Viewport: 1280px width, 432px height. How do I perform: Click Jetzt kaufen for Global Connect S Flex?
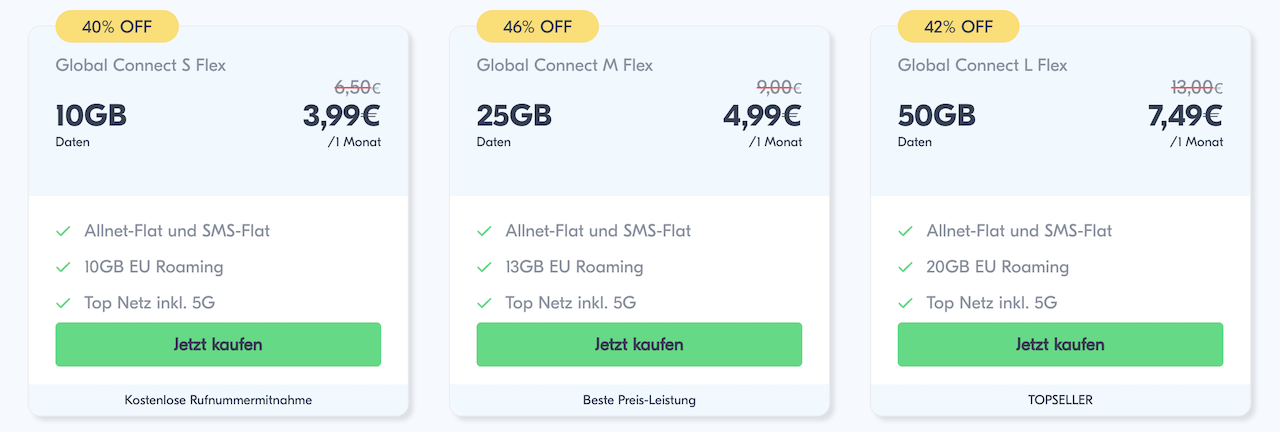(218, 344)
